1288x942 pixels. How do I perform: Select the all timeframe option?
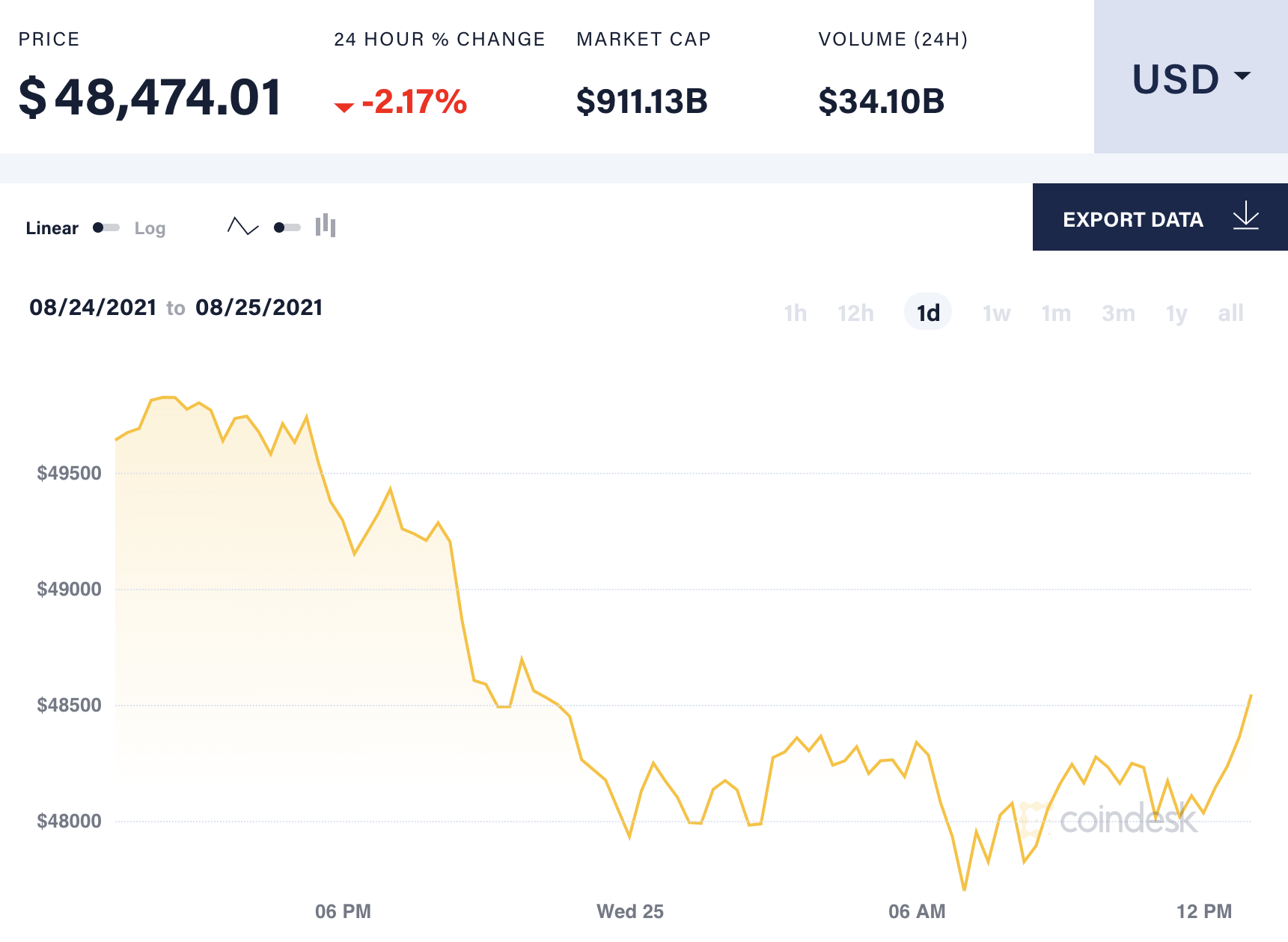(1230, 313)
